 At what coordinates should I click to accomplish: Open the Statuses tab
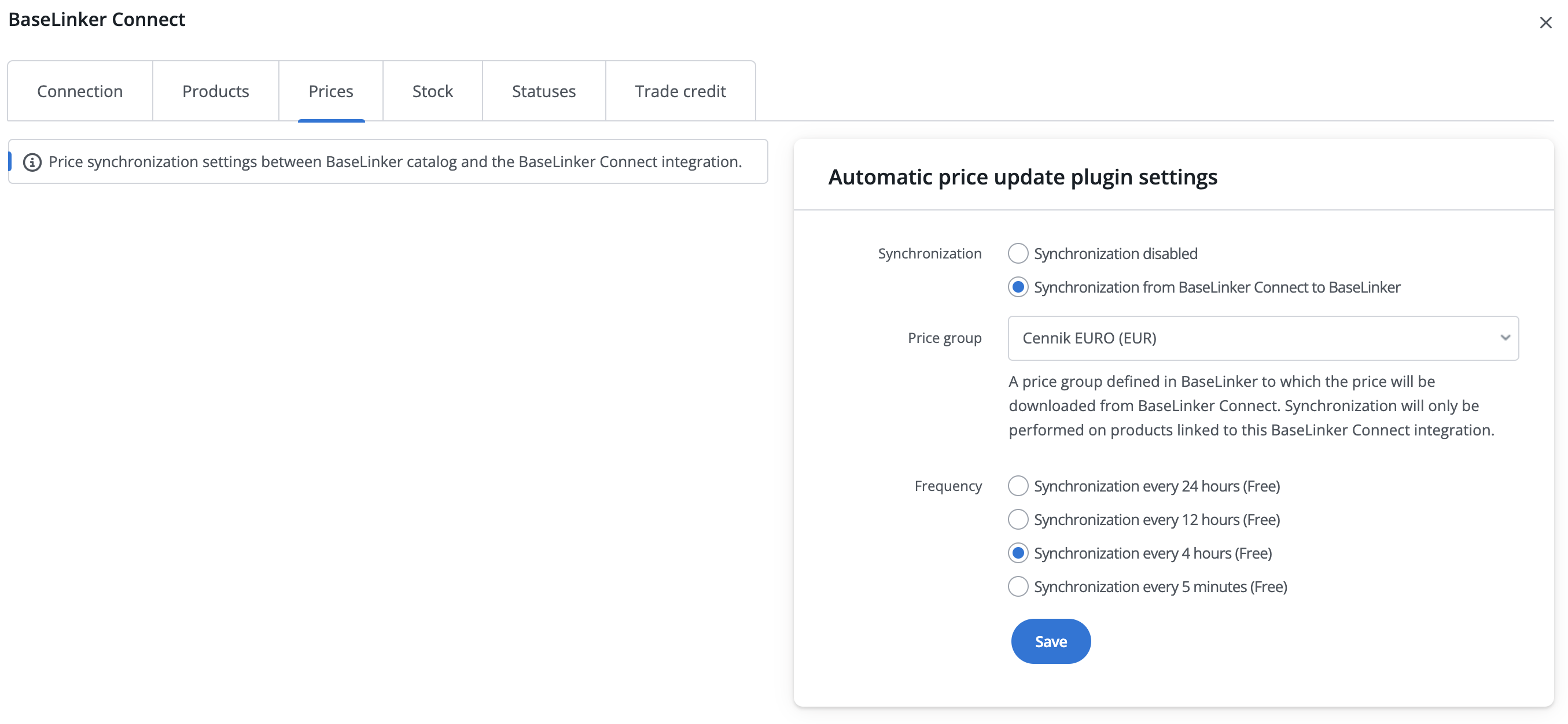click(543, 91)
